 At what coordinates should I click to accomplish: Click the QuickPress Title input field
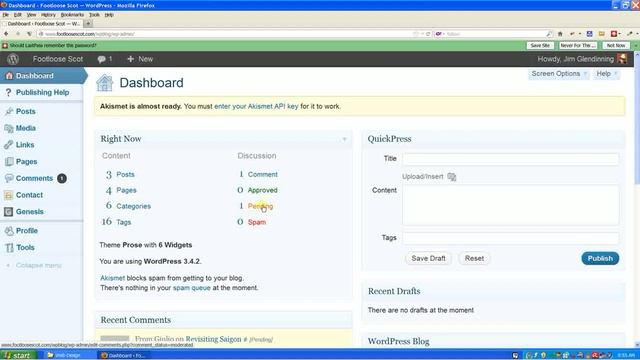pos(510,159)
